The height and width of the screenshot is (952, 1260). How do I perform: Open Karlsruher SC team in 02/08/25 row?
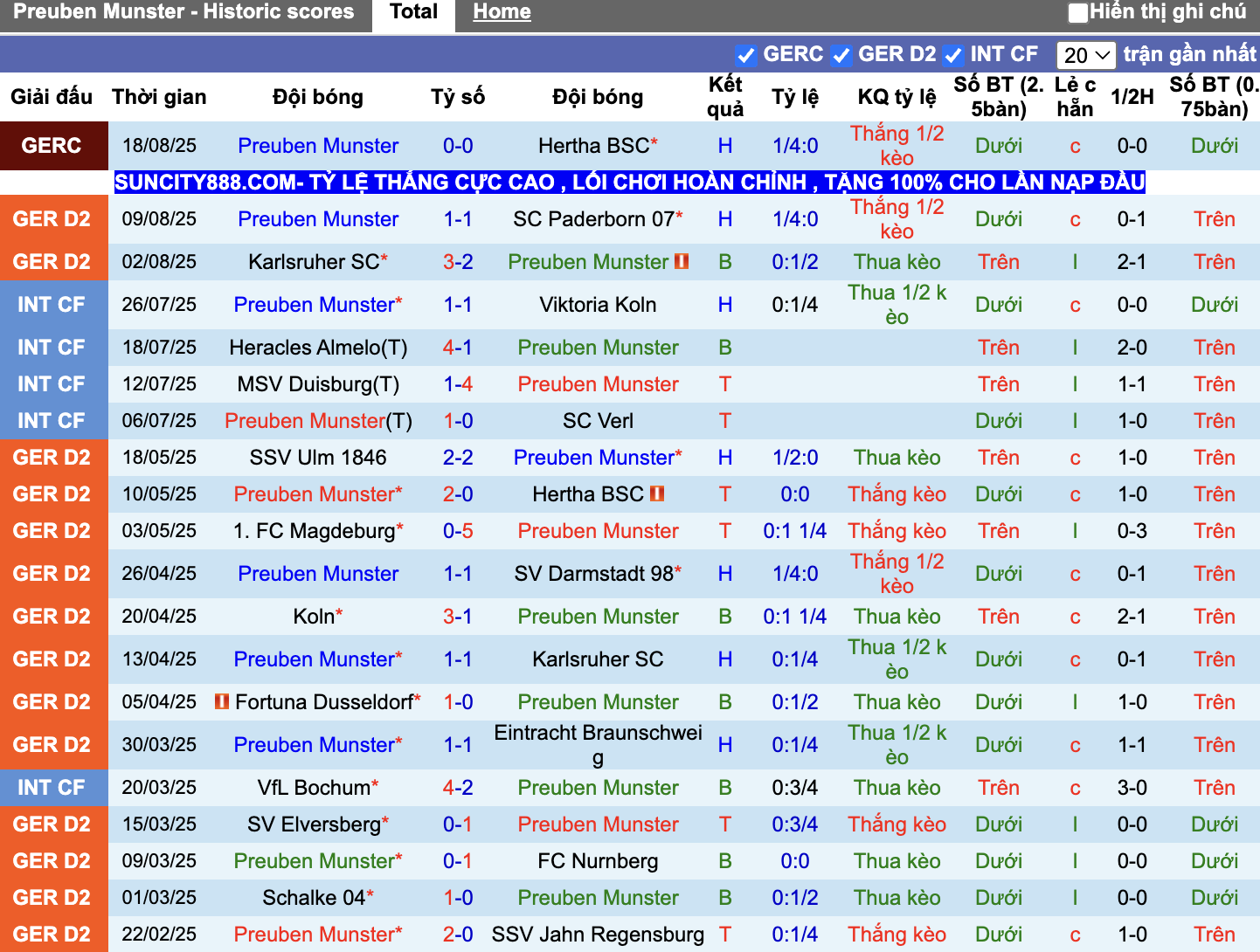point(314,262)
